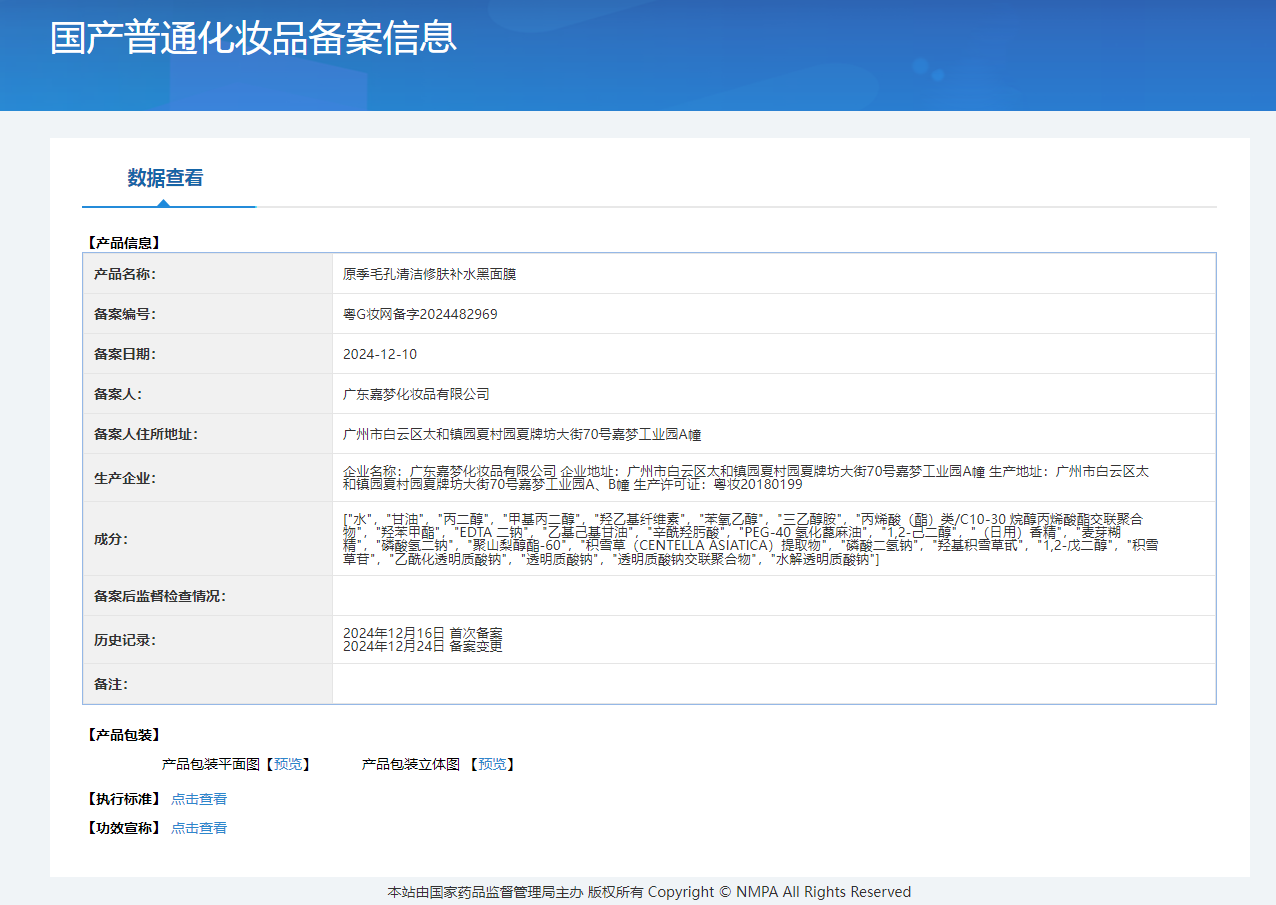Click the 成分 ingredients list text
Screen dimensions: 1276x905
750,539
